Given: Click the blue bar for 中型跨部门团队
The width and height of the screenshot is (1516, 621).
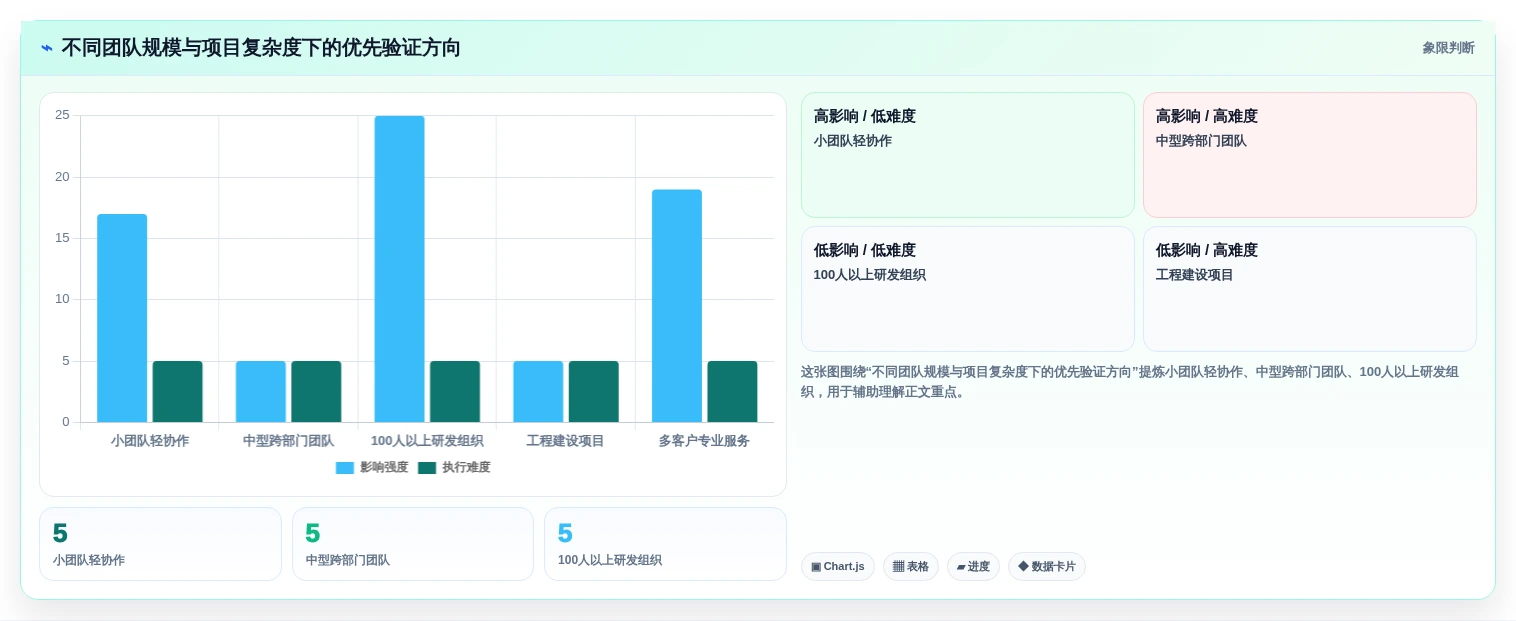Looking at the screenshot, I should [x=261, y=392].
